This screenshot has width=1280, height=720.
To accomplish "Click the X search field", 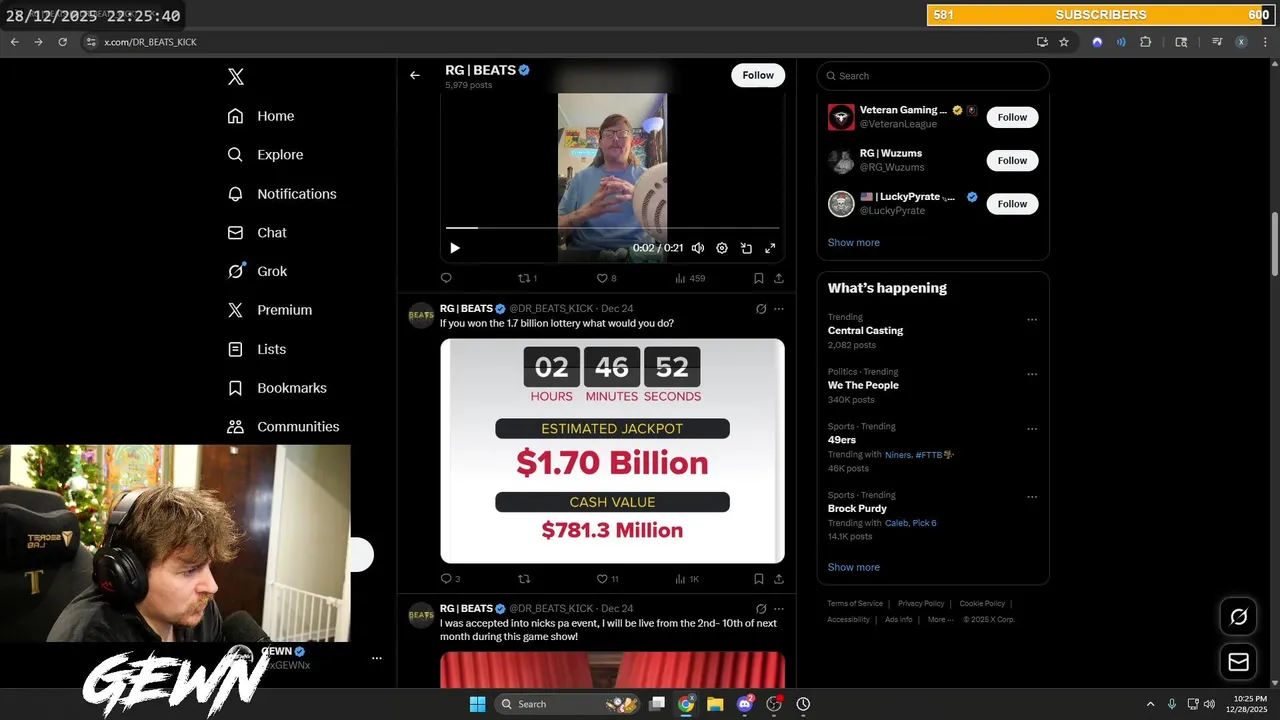I will (933, 76).
